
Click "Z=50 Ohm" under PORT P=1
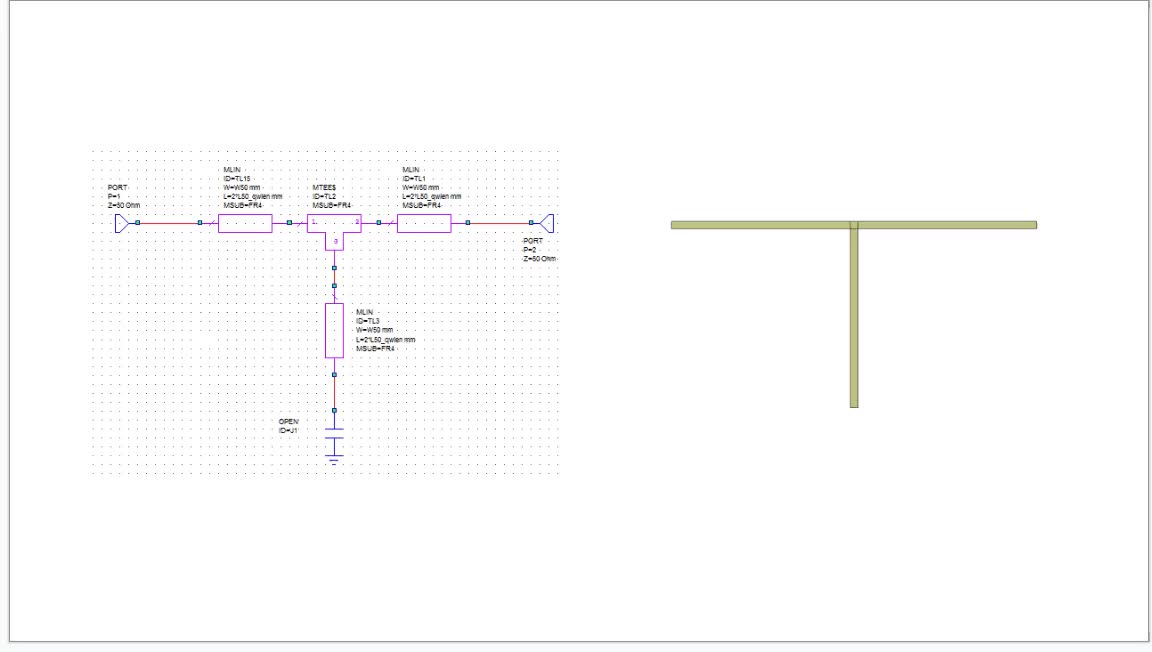pos(123,205)
